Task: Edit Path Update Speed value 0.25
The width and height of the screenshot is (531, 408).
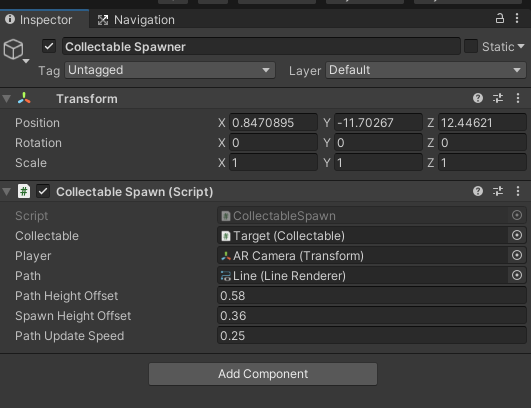Action: (371, 336)
